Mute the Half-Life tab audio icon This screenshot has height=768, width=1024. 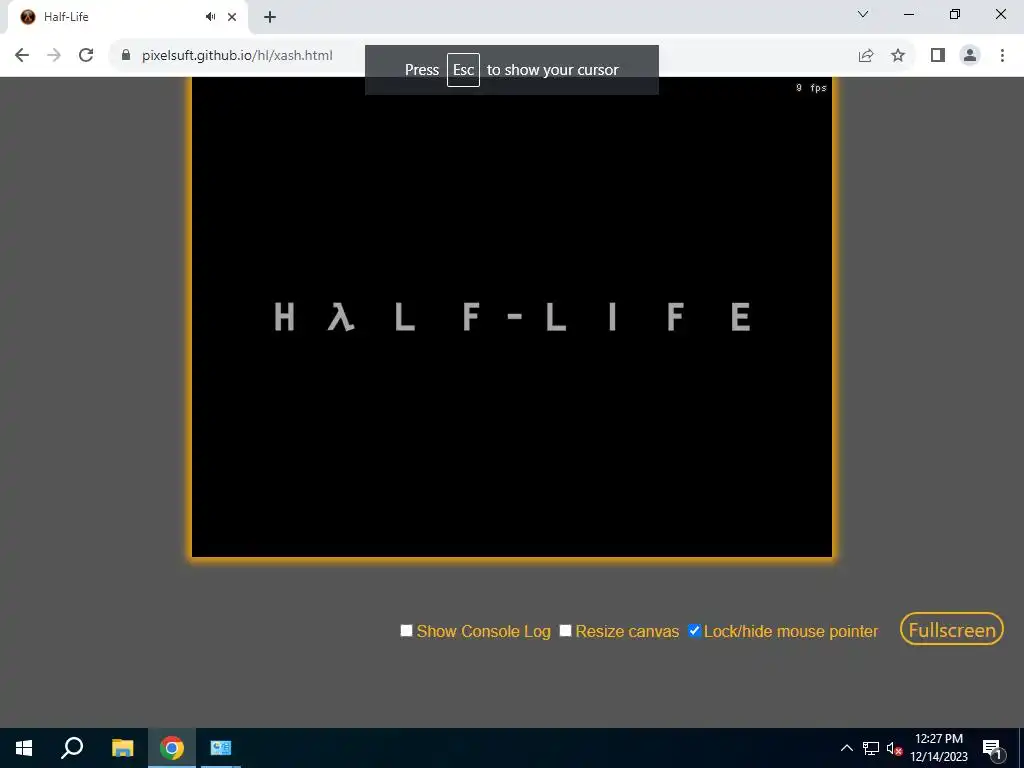pos(210,17)
